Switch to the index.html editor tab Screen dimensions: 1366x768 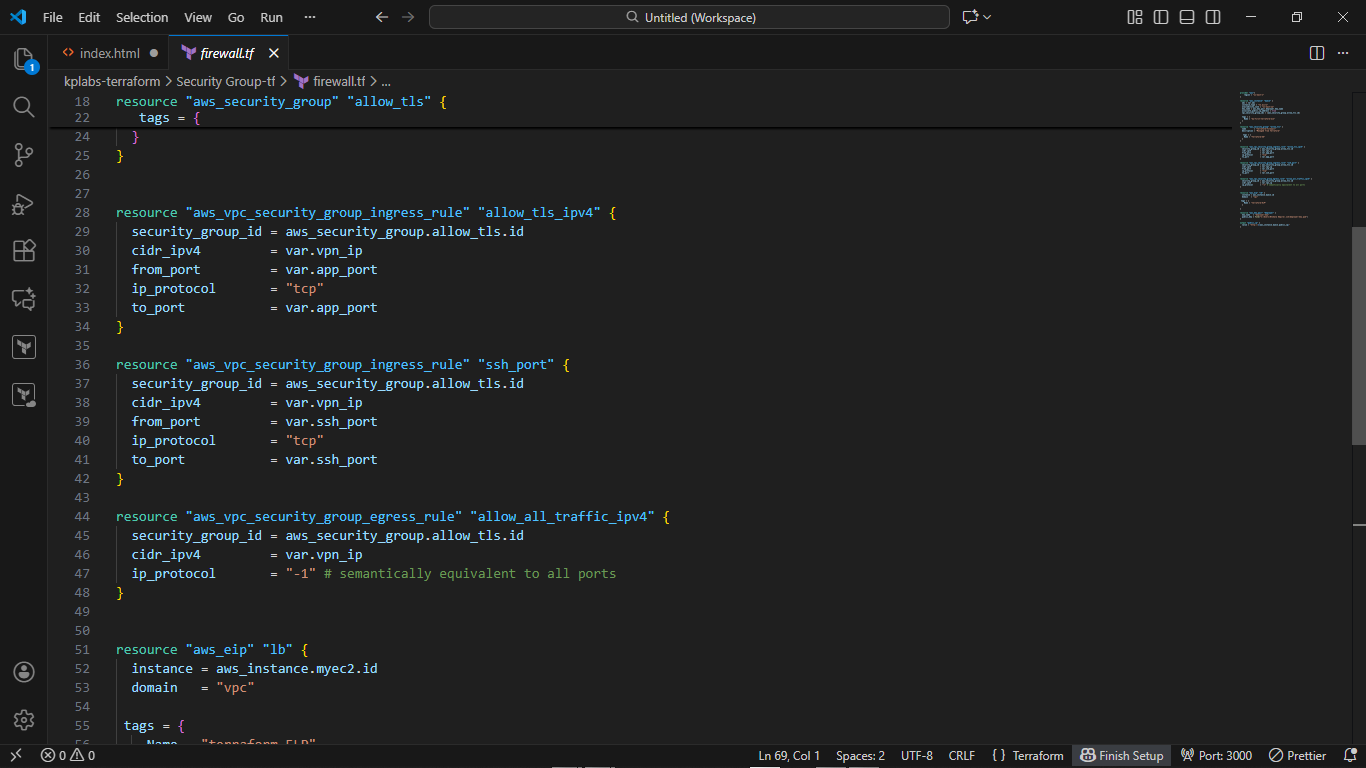(110, 53)
